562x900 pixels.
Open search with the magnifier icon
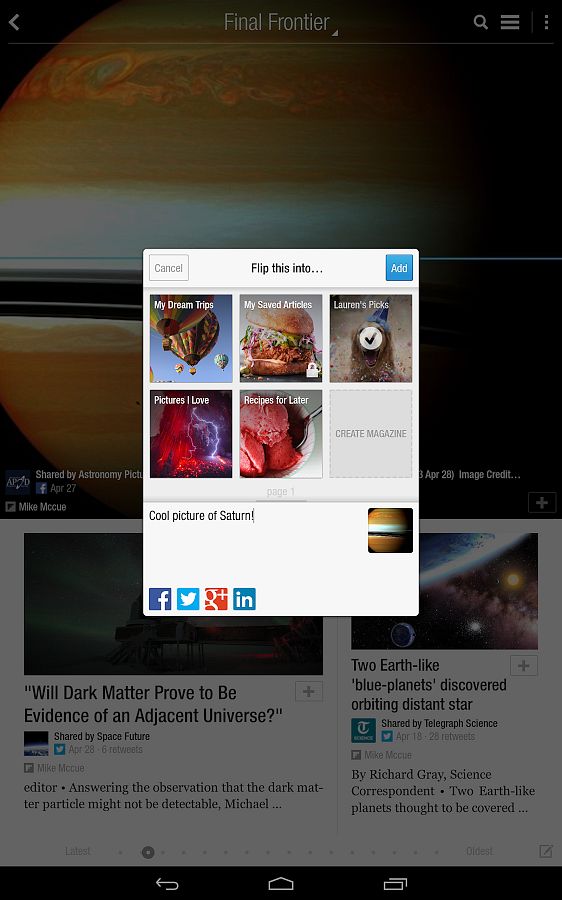(480, 22)
